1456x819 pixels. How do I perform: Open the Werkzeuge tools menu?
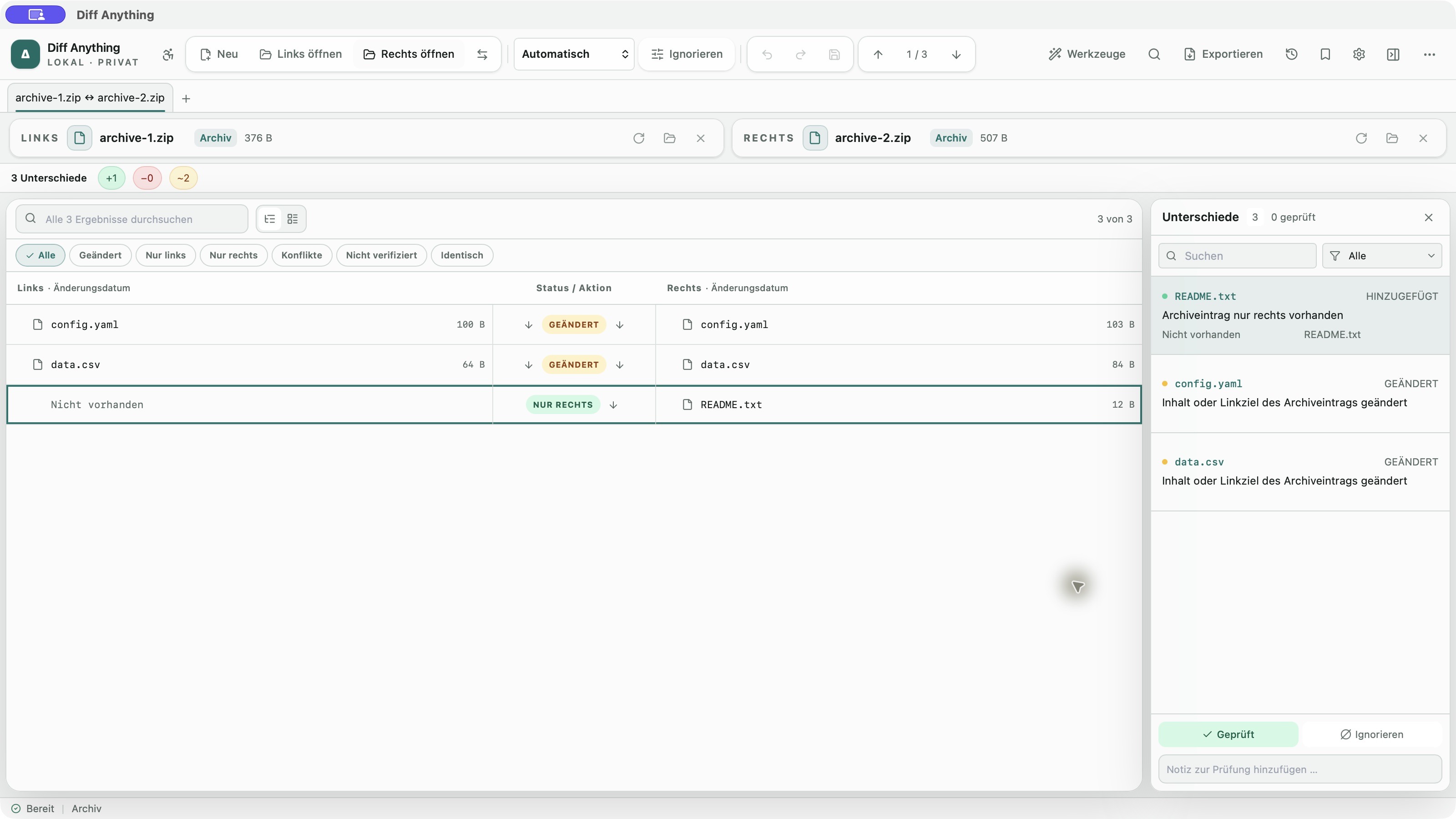(x=1087, y=54)
